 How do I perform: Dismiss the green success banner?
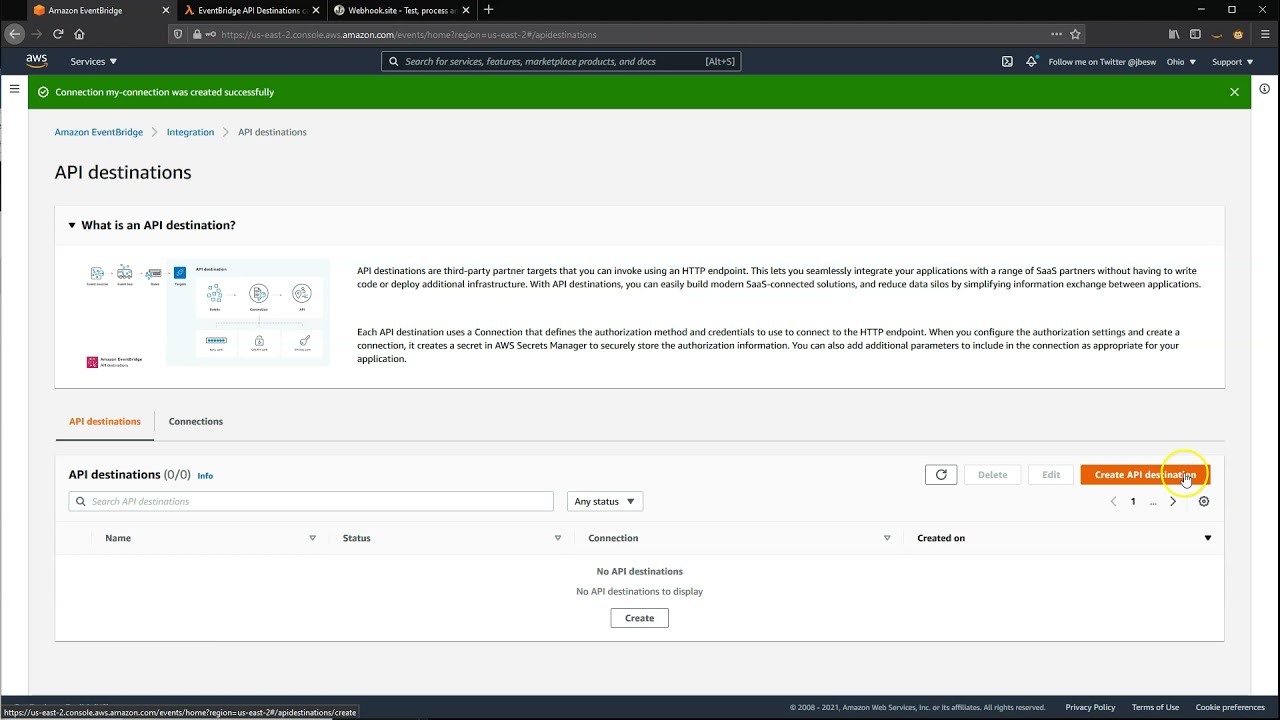pyautogui.click(x=1234, y=92)
